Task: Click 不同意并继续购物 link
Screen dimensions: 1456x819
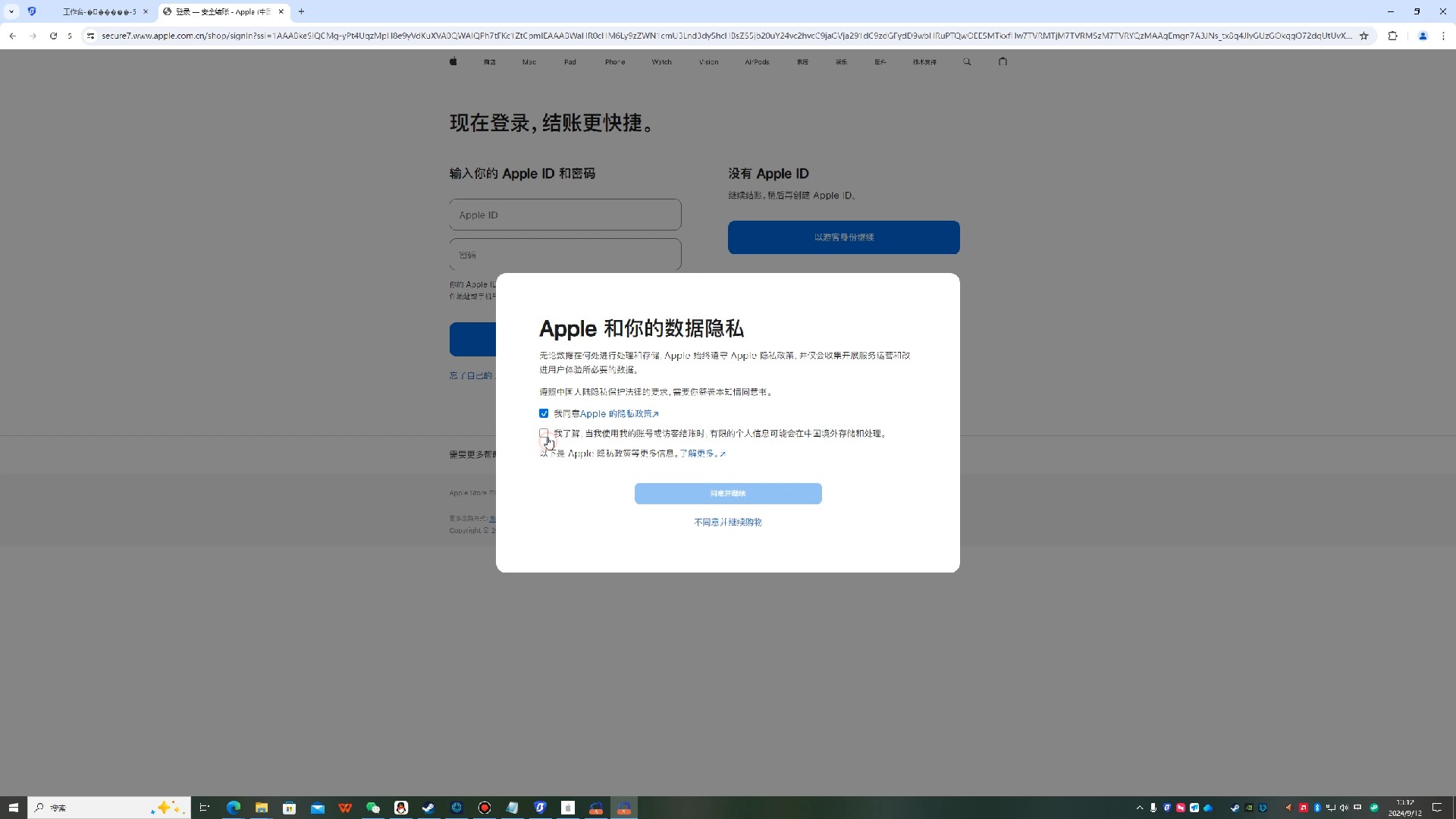Action: point(728,522)
